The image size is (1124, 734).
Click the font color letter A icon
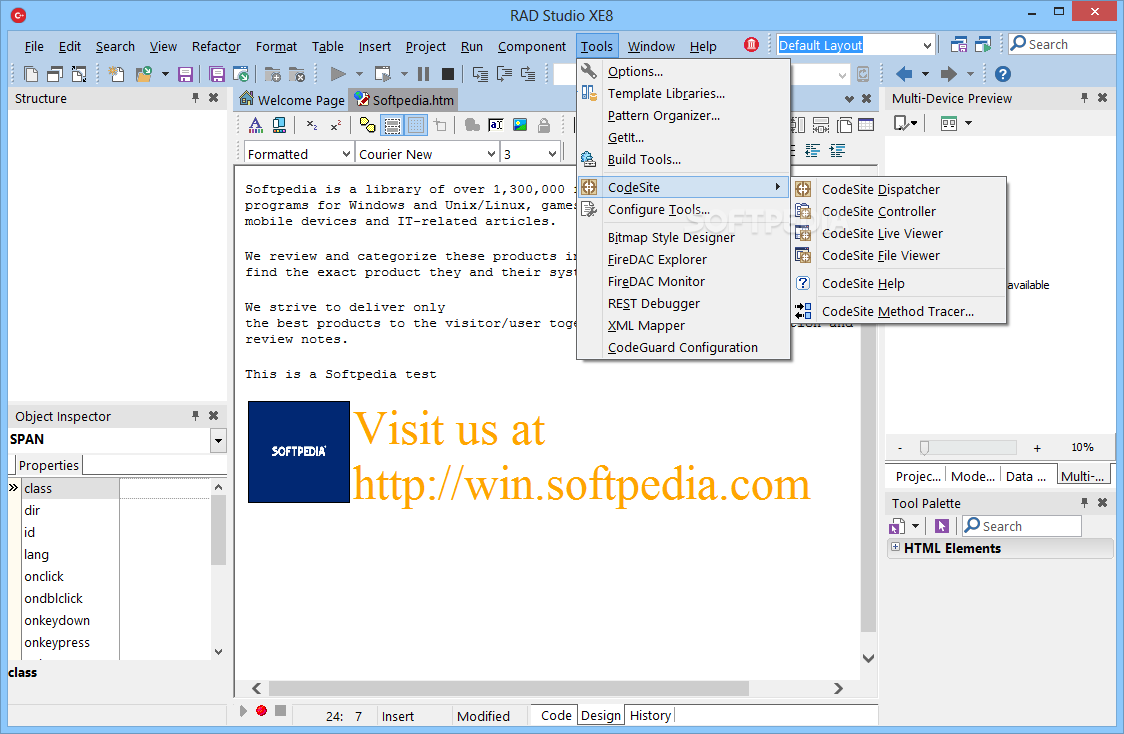(255, 125)
